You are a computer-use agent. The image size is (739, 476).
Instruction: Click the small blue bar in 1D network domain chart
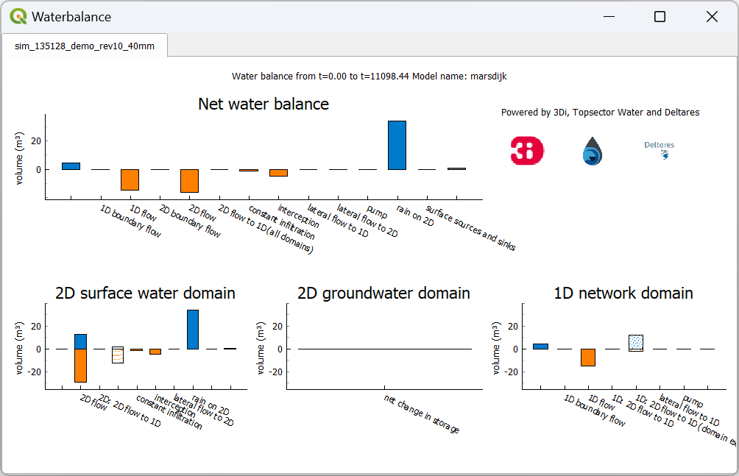[x=541, y=346]
